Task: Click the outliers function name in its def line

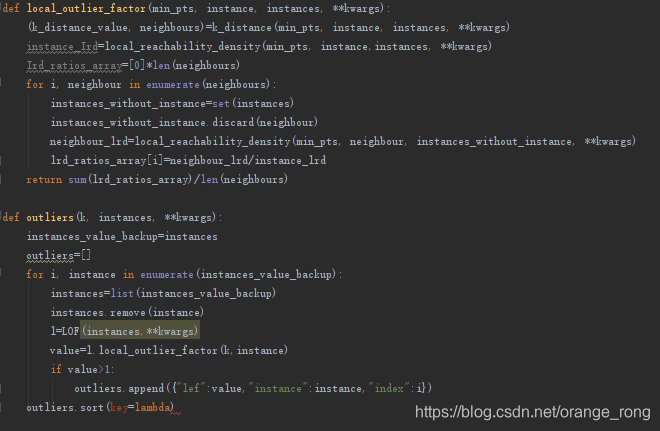Action: pyautogui.click(x=50, y=217)
